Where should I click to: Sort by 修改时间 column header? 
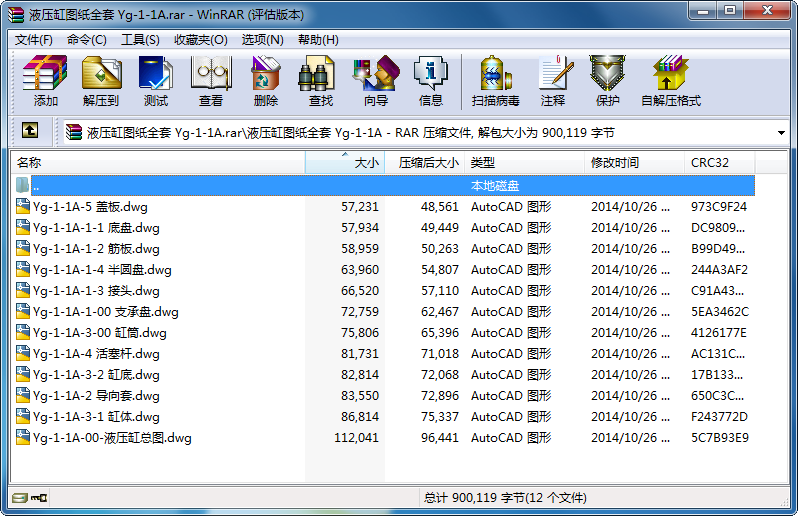(634, 163)
